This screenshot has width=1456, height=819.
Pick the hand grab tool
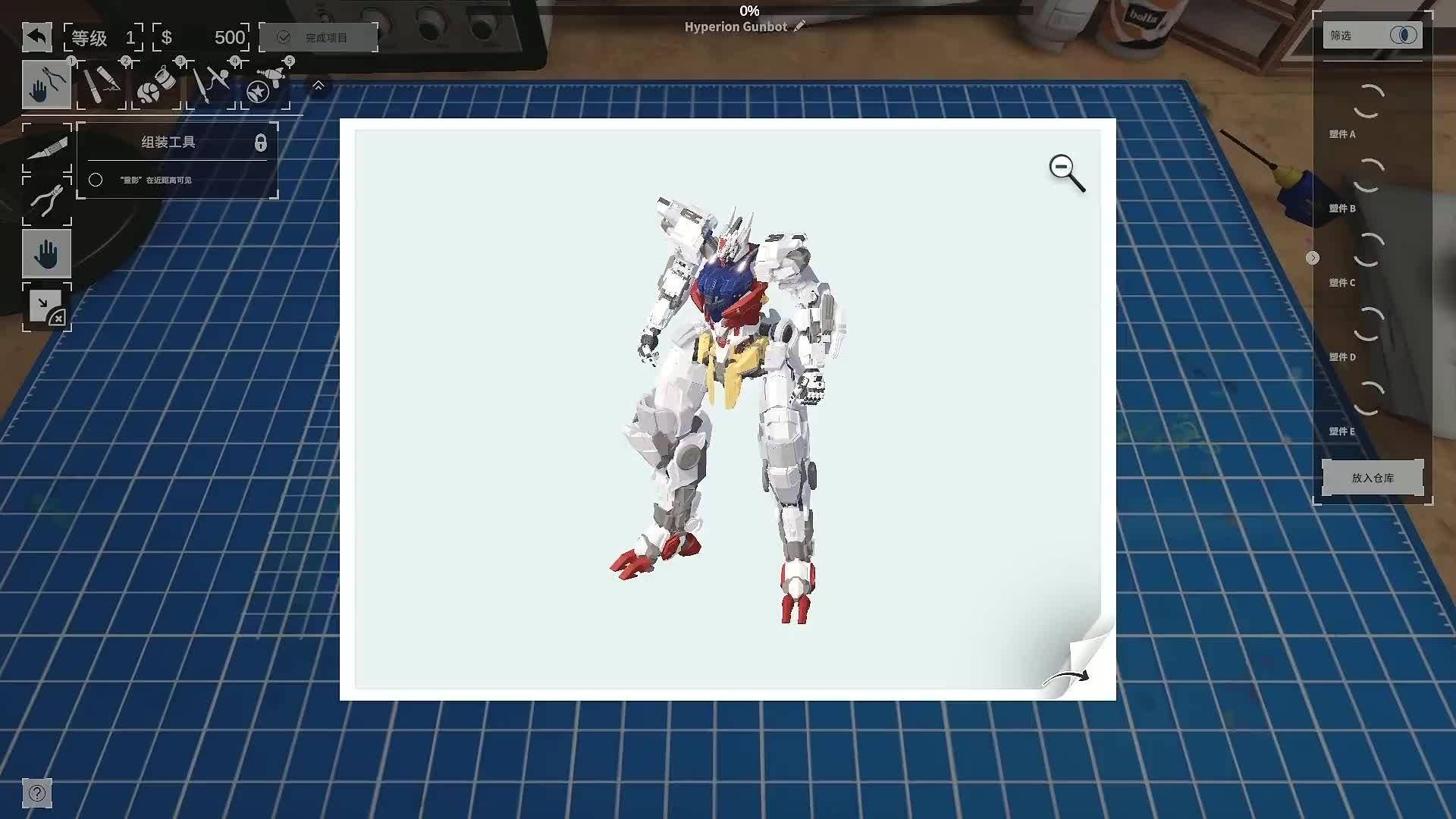(47, 254)
